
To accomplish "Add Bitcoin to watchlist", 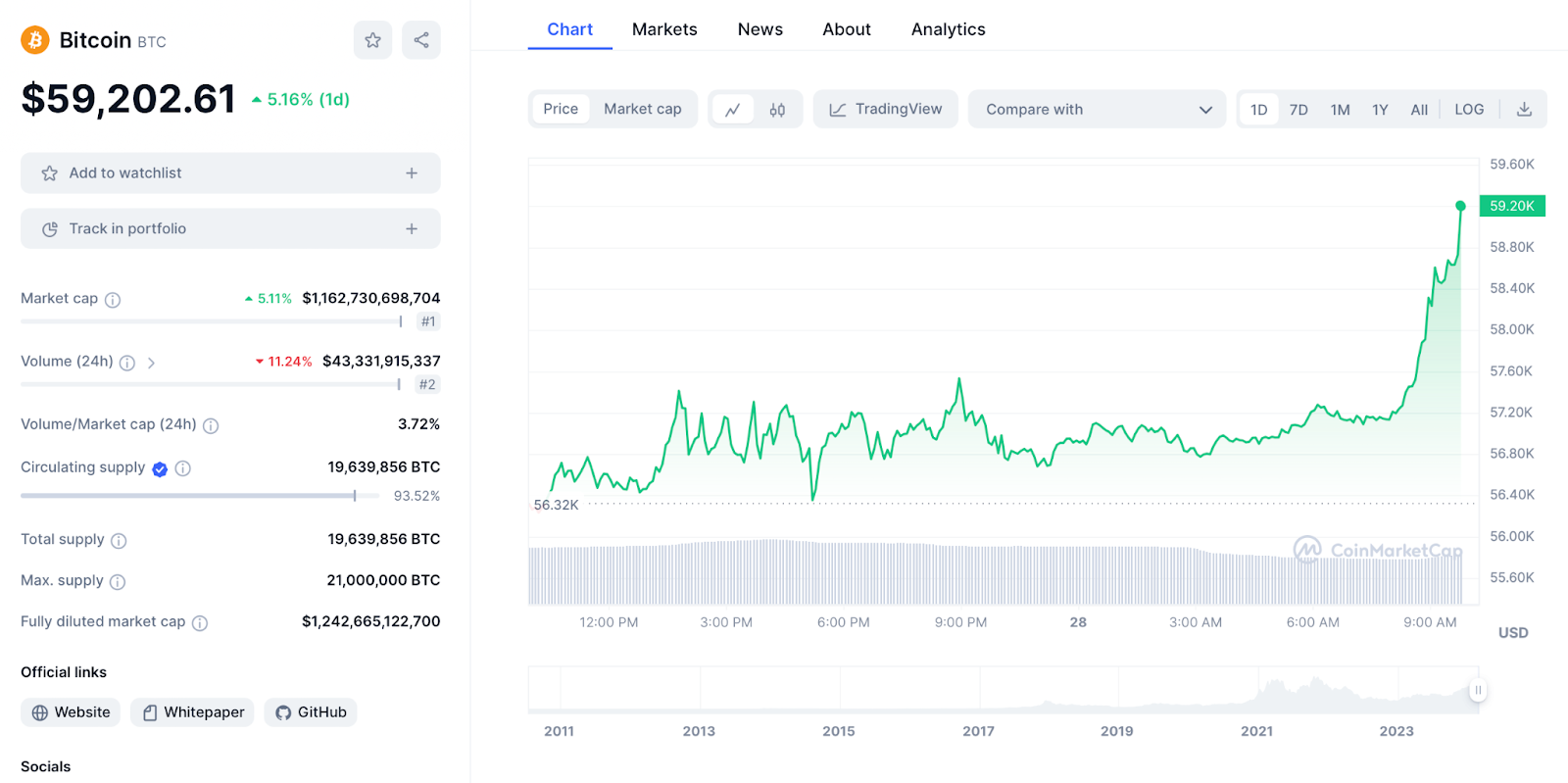I will [x=230, y=173].
